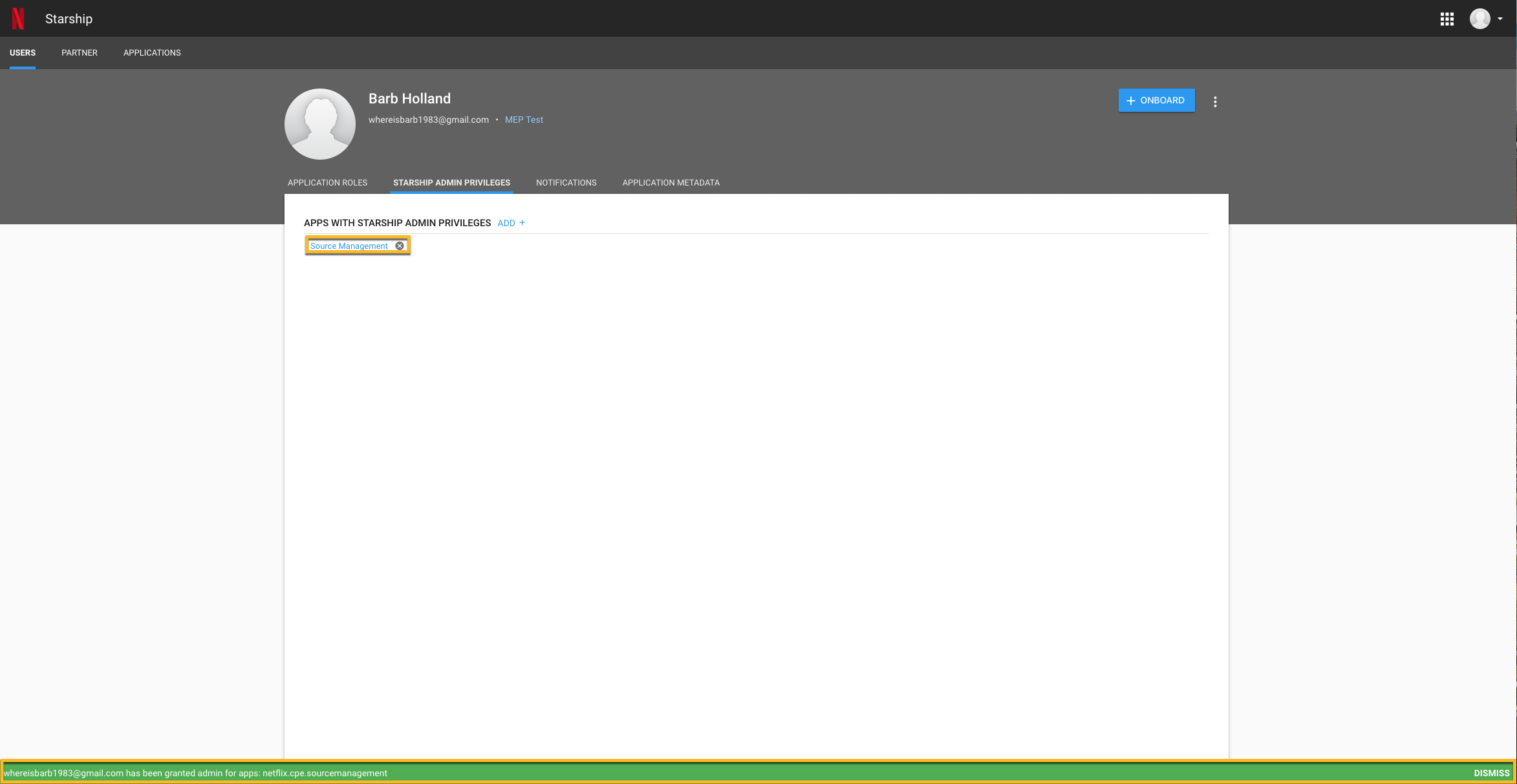Open the Notifications tab

click(x=566, y=183)
